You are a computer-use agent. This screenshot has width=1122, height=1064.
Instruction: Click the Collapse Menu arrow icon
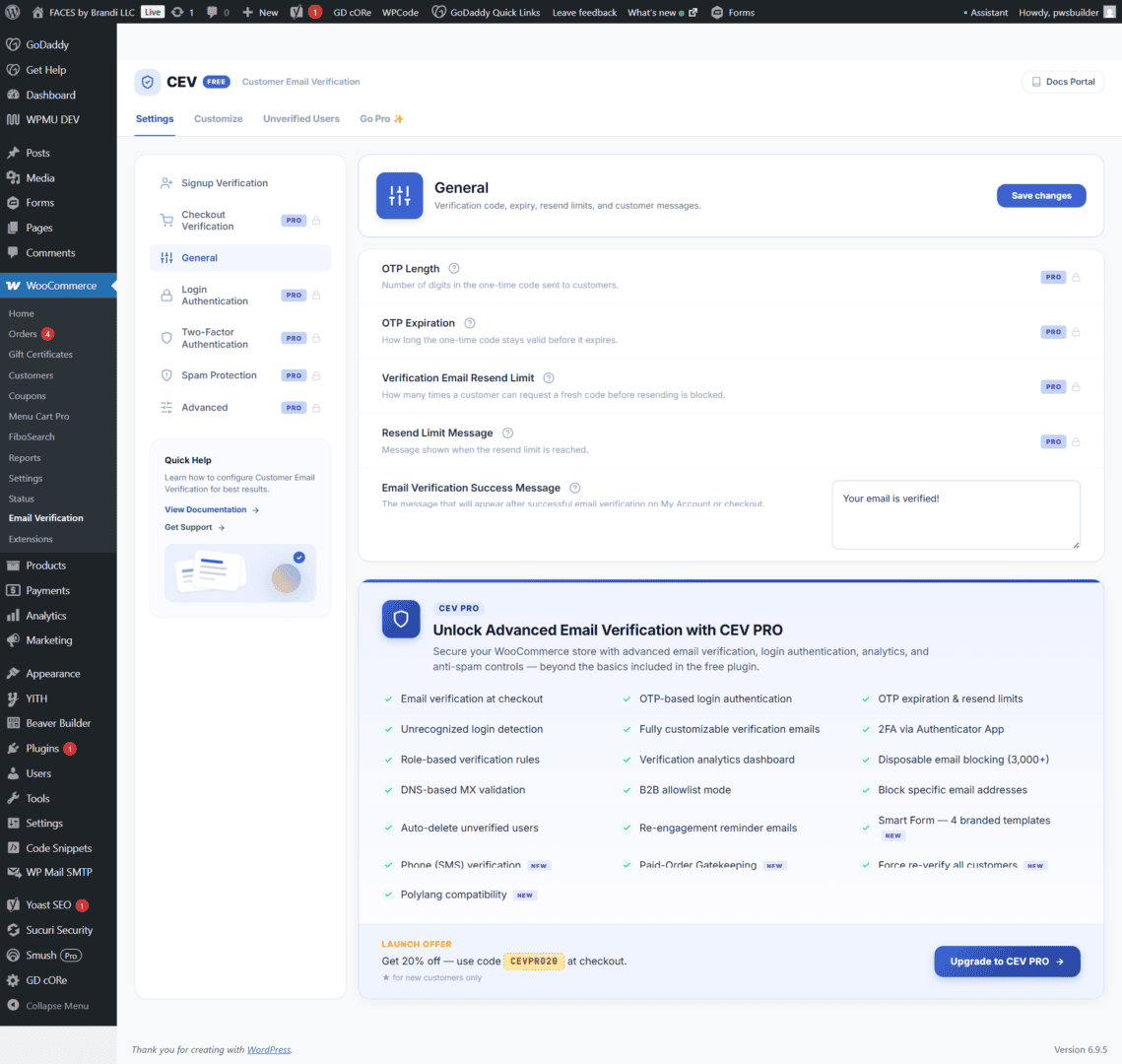tap(13, 1005)
